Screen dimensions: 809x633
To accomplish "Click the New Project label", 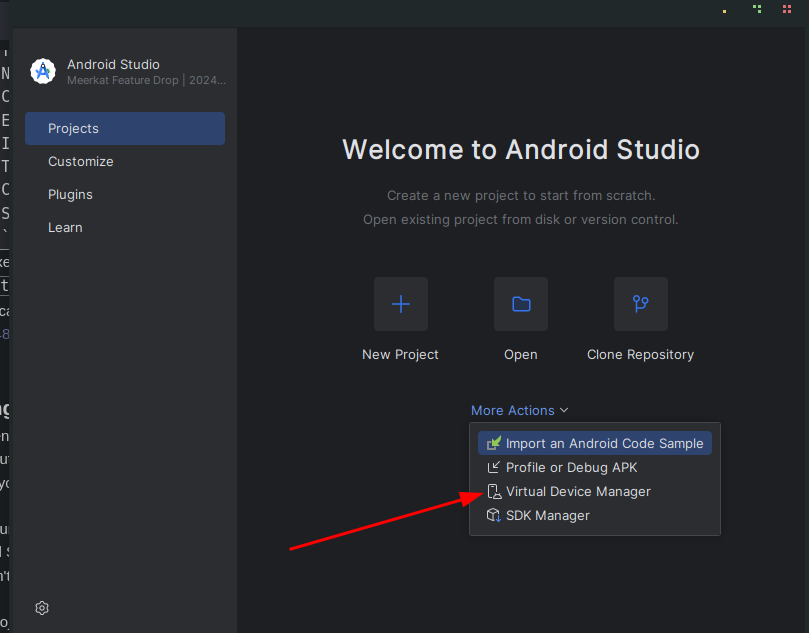I will [400, 354].
